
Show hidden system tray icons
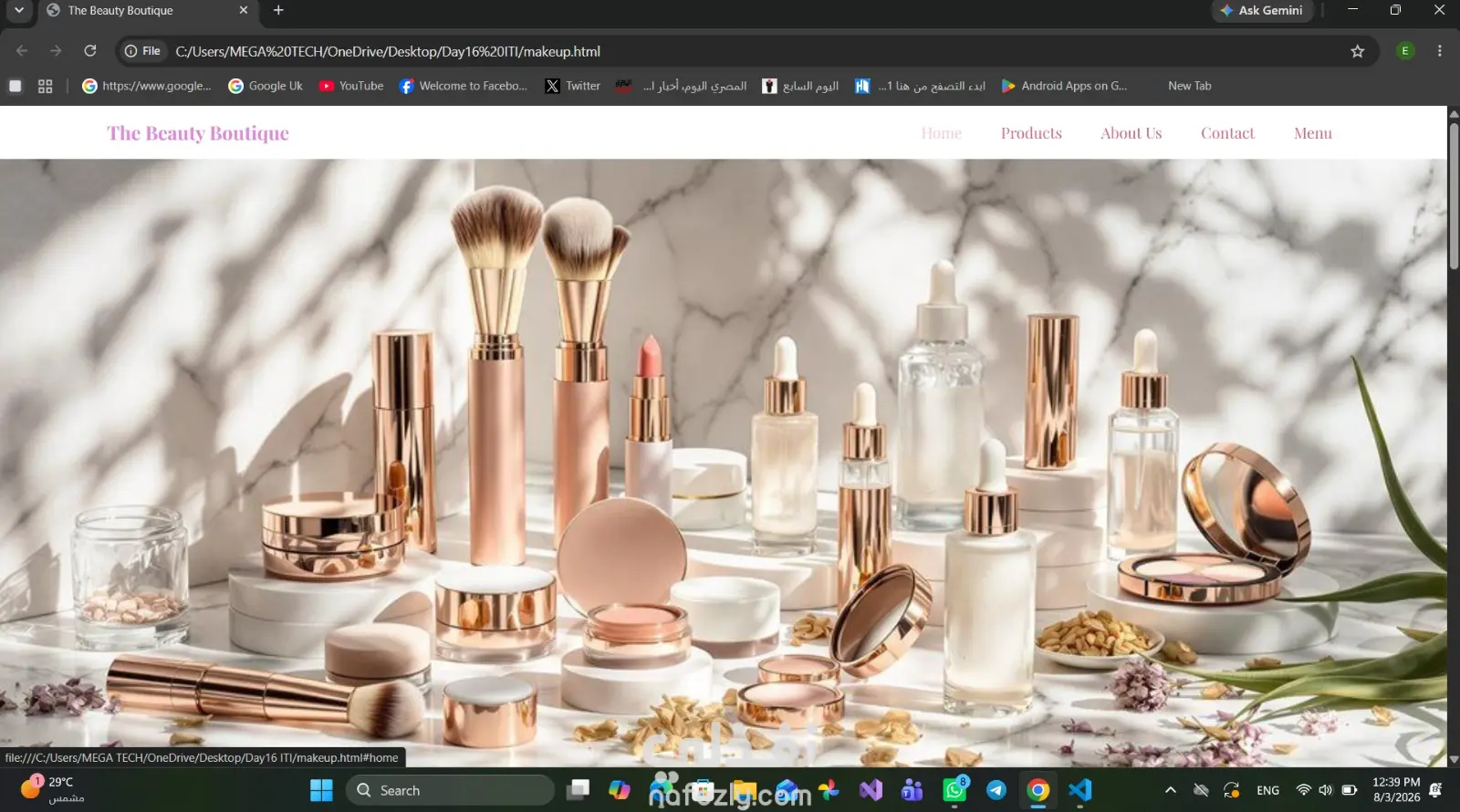tap(1170, 790)
